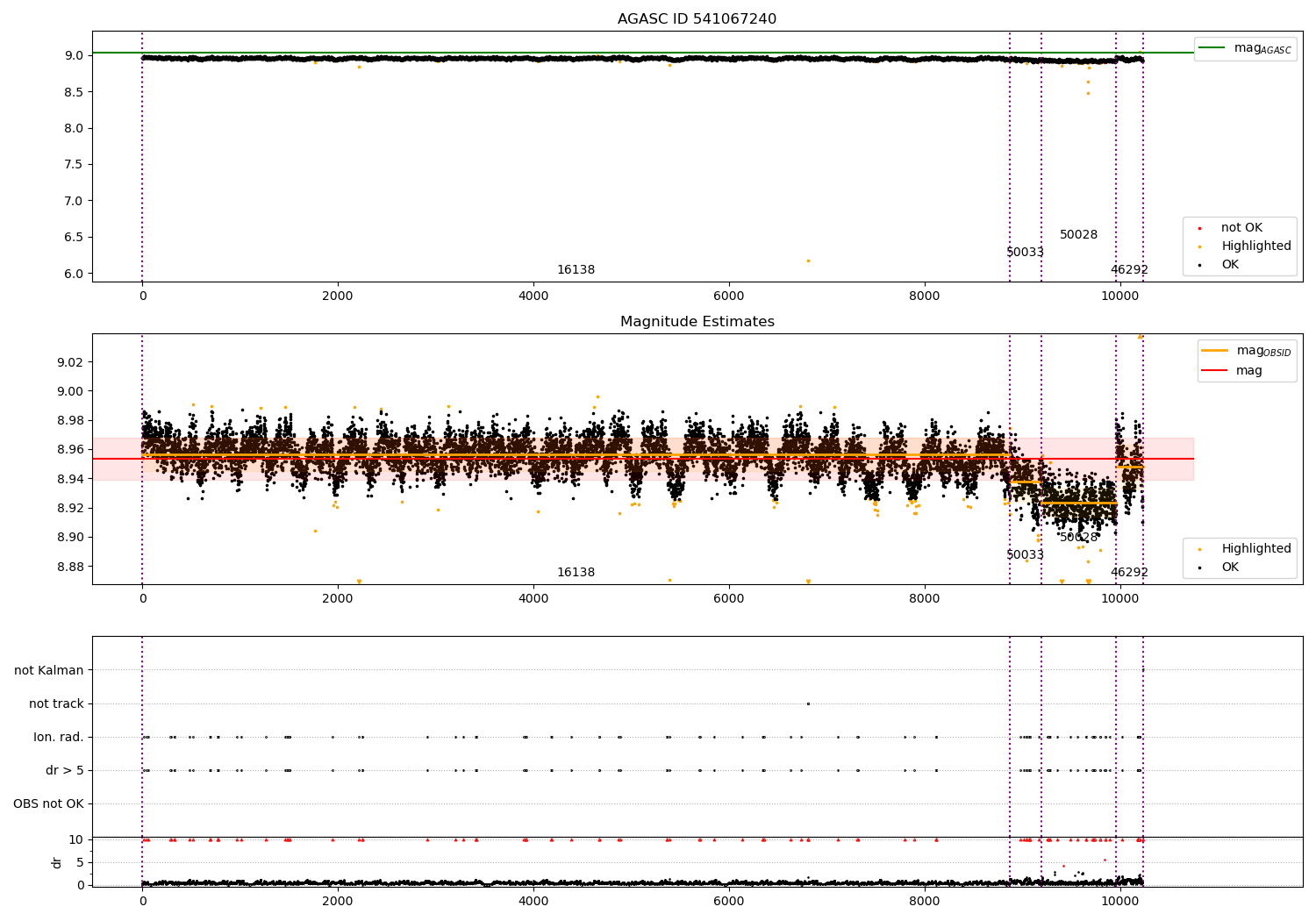This screenshot has height=921, width=1316.
Task: Select the 8000 x-tick under the bottom plot
Action: point(925,901)
